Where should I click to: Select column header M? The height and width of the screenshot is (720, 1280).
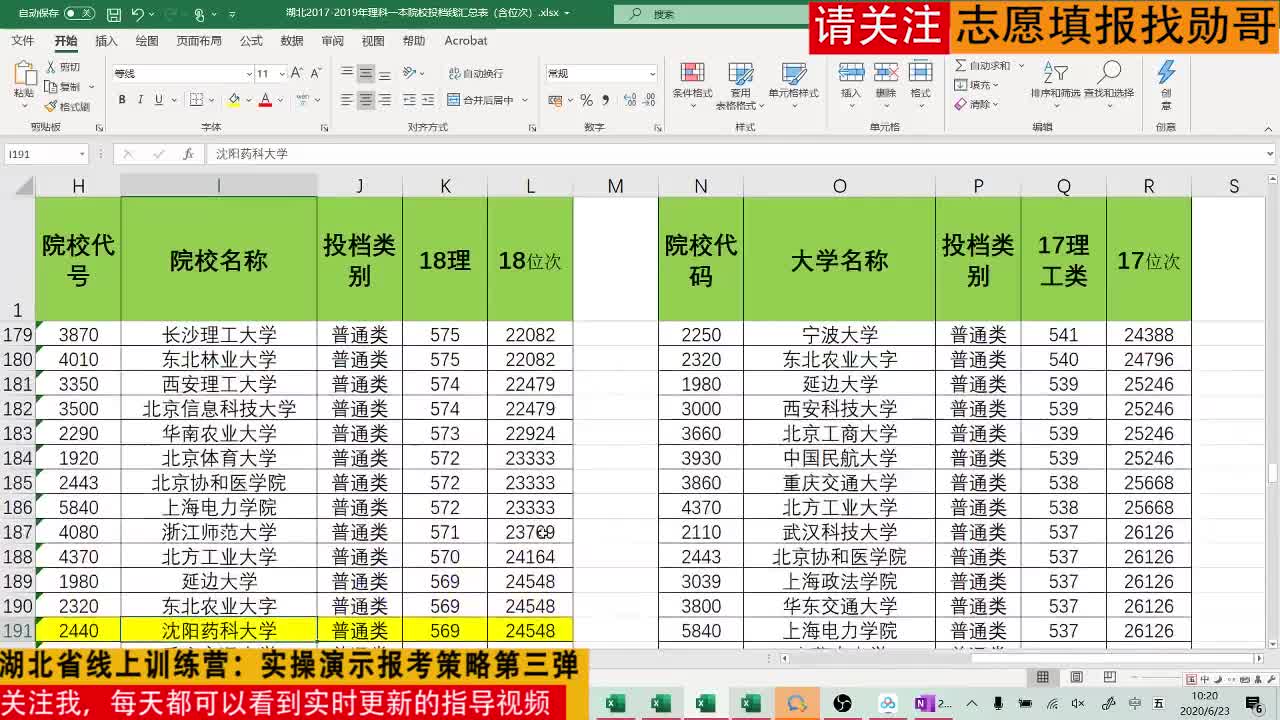pos(615,186)
